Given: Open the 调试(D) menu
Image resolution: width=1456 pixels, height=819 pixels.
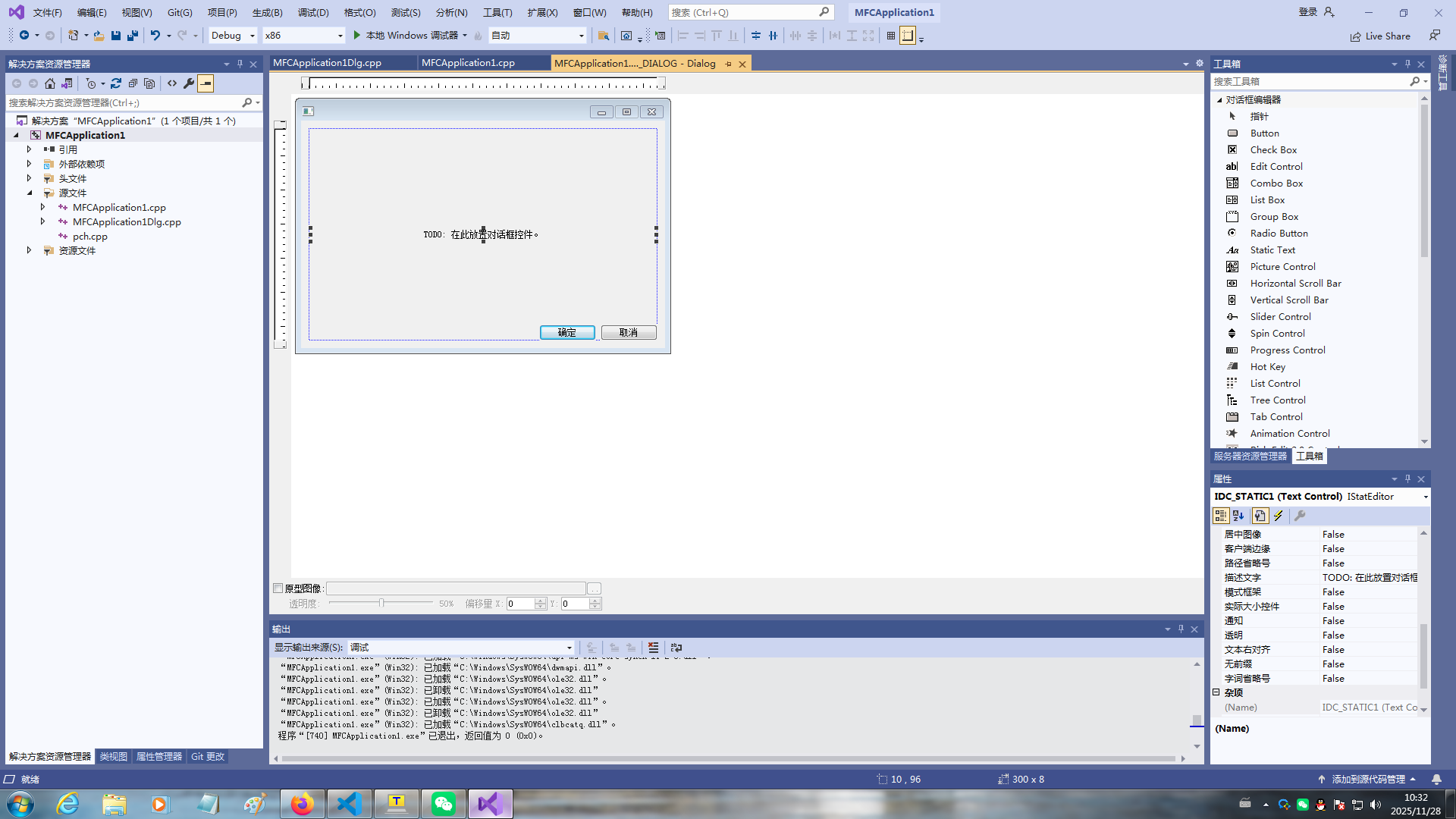Looking at the screenshot, I should pos(313,13).
